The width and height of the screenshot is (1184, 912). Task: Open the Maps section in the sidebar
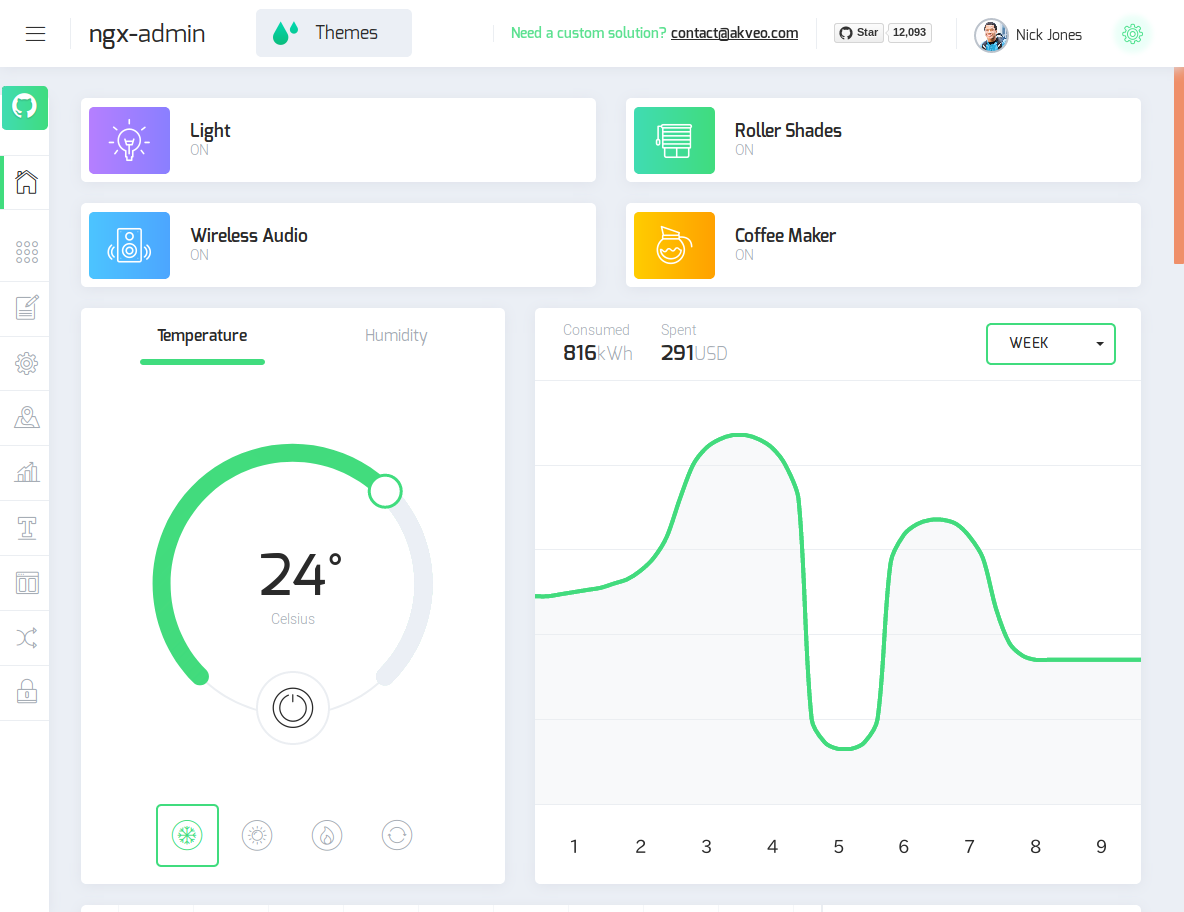tap(25, 417)
